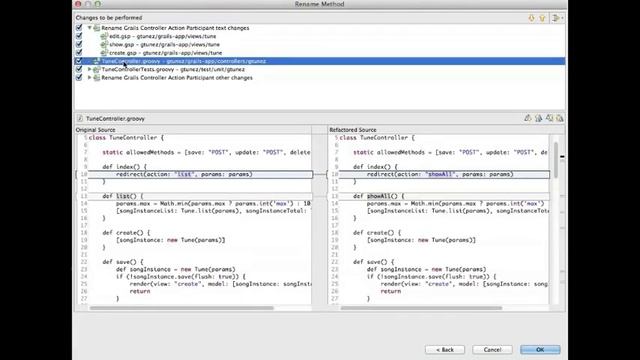Image resolution: width=640 pixels, height=360 pixels.
Task: Uncheck the TuneControllerTests.groovy checkbox
Action: pos(79,69)
